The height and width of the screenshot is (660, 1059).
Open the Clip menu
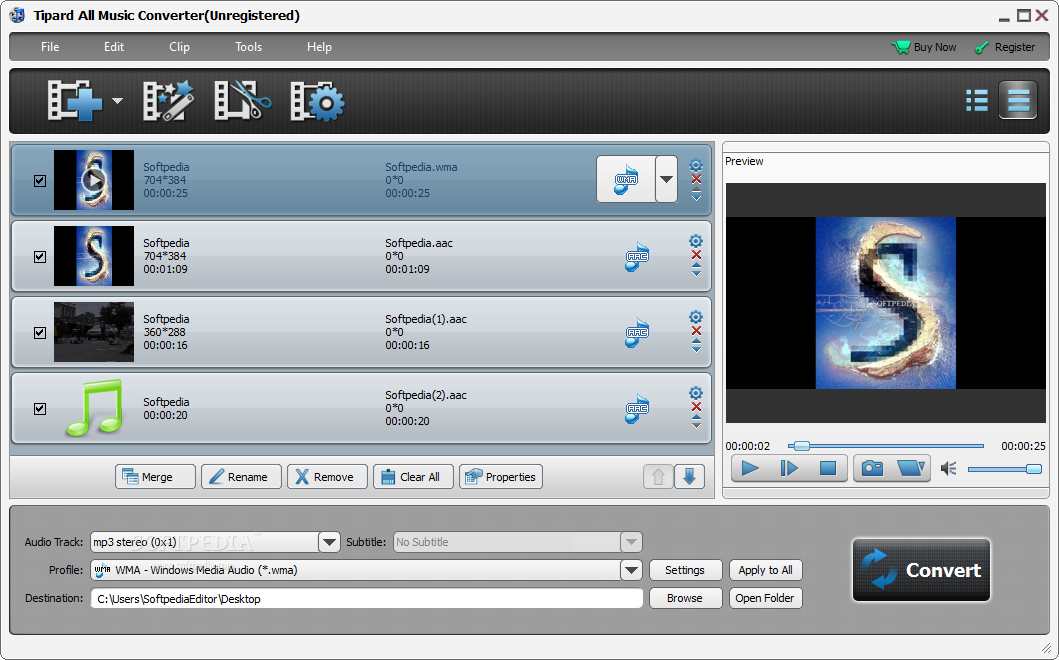[179, 47]
